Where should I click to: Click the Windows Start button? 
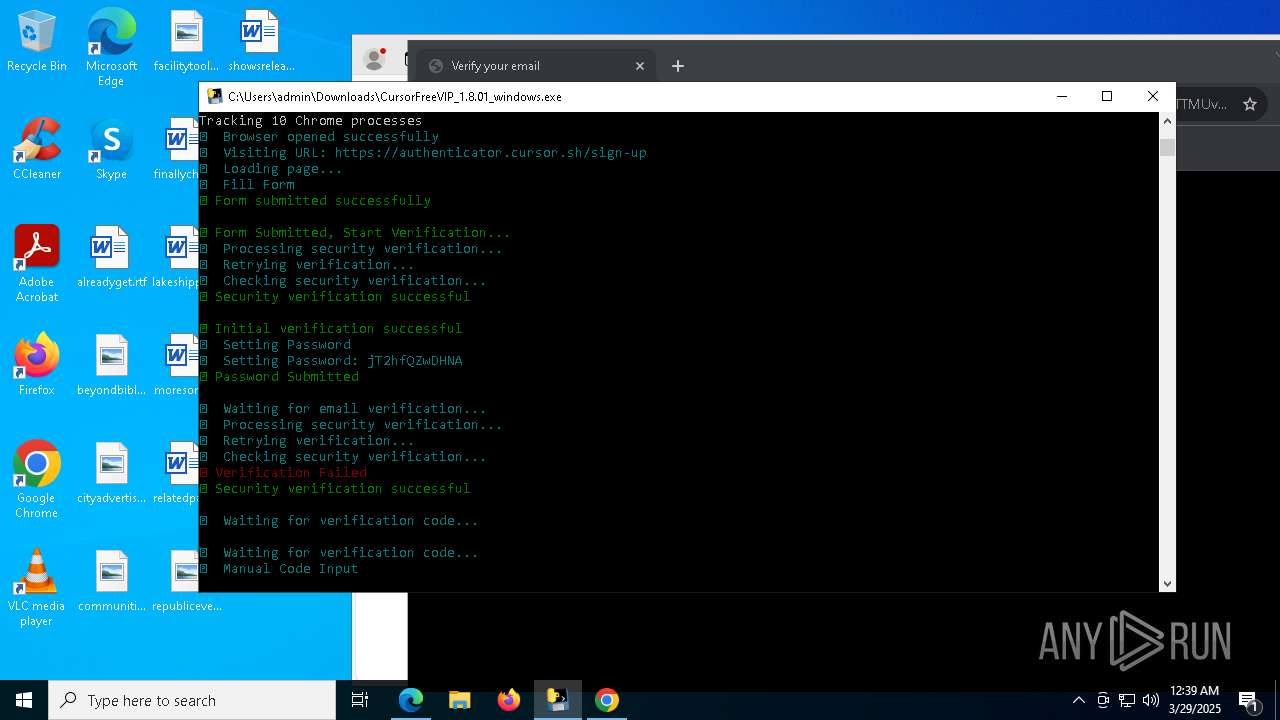click(x=24, y=700)
